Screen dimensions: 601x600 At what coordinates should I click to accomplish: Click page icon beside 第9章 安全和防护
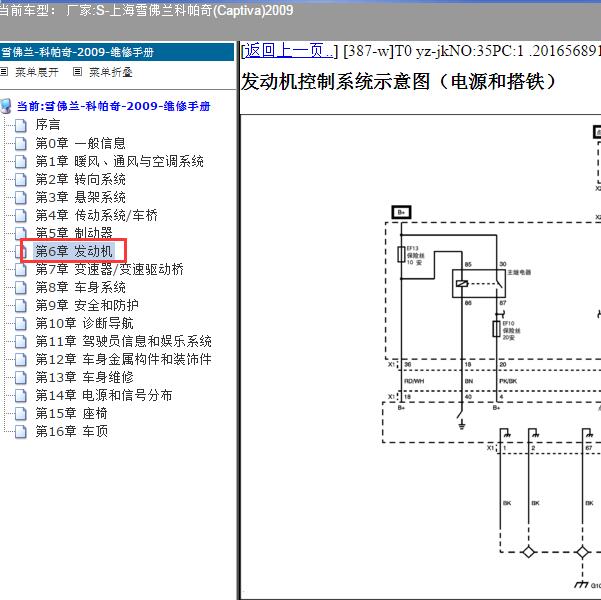(x=21, y=306)
